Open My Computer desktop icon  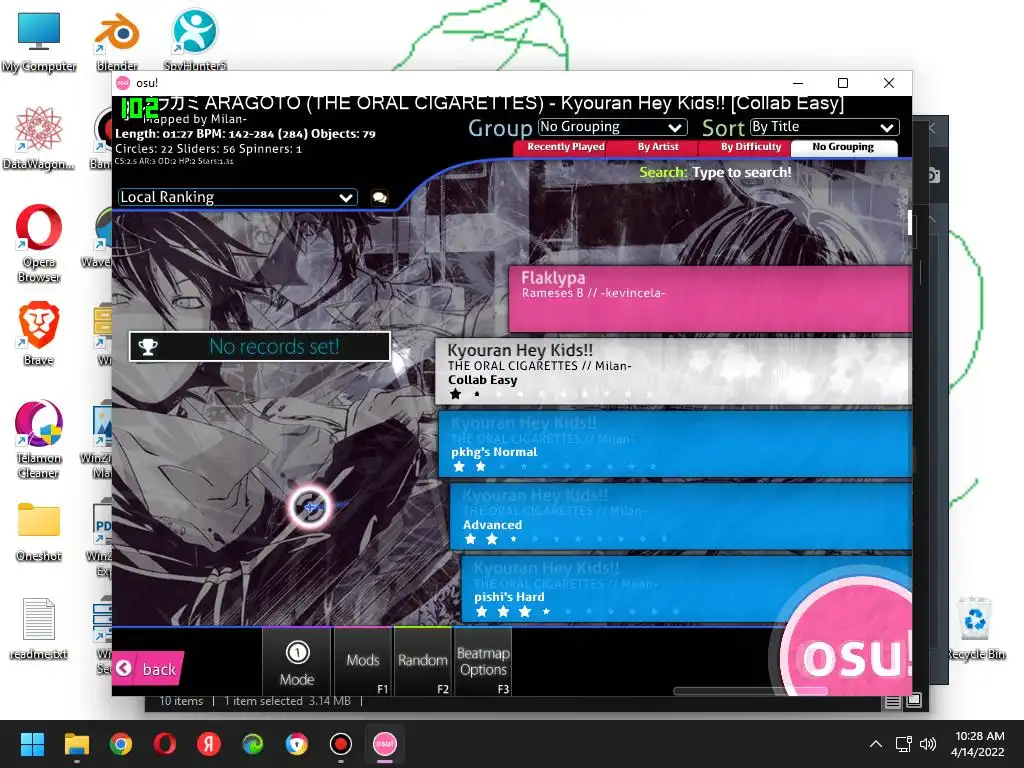pos(39,42)
